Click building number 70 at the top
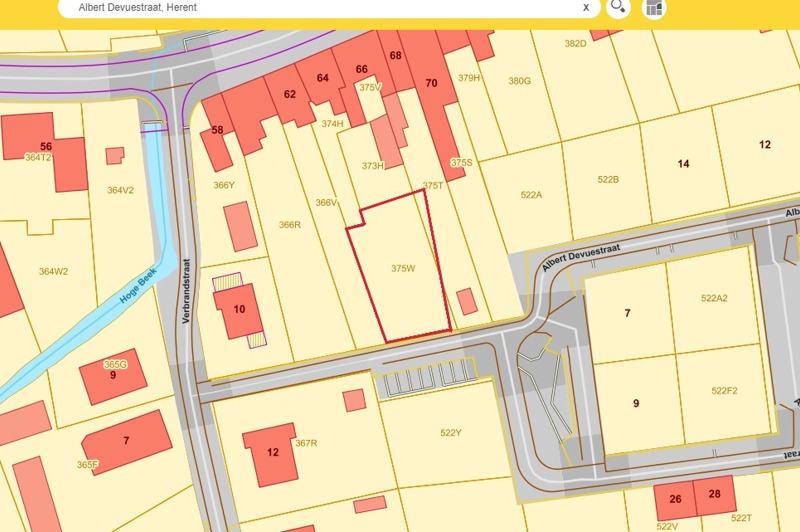Viewport: 800px width, 532px height. click(431, 82)
